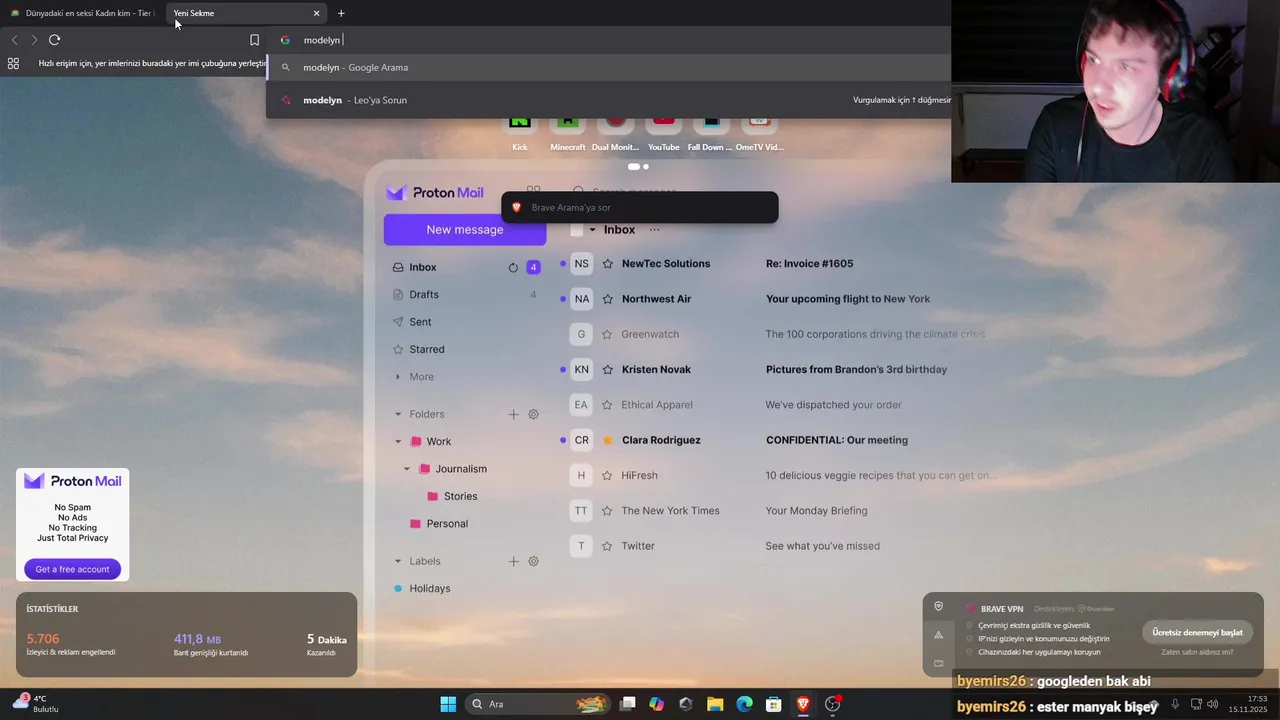
Task: Open volume control from the system tray
Action: [x=1213, y=704]
